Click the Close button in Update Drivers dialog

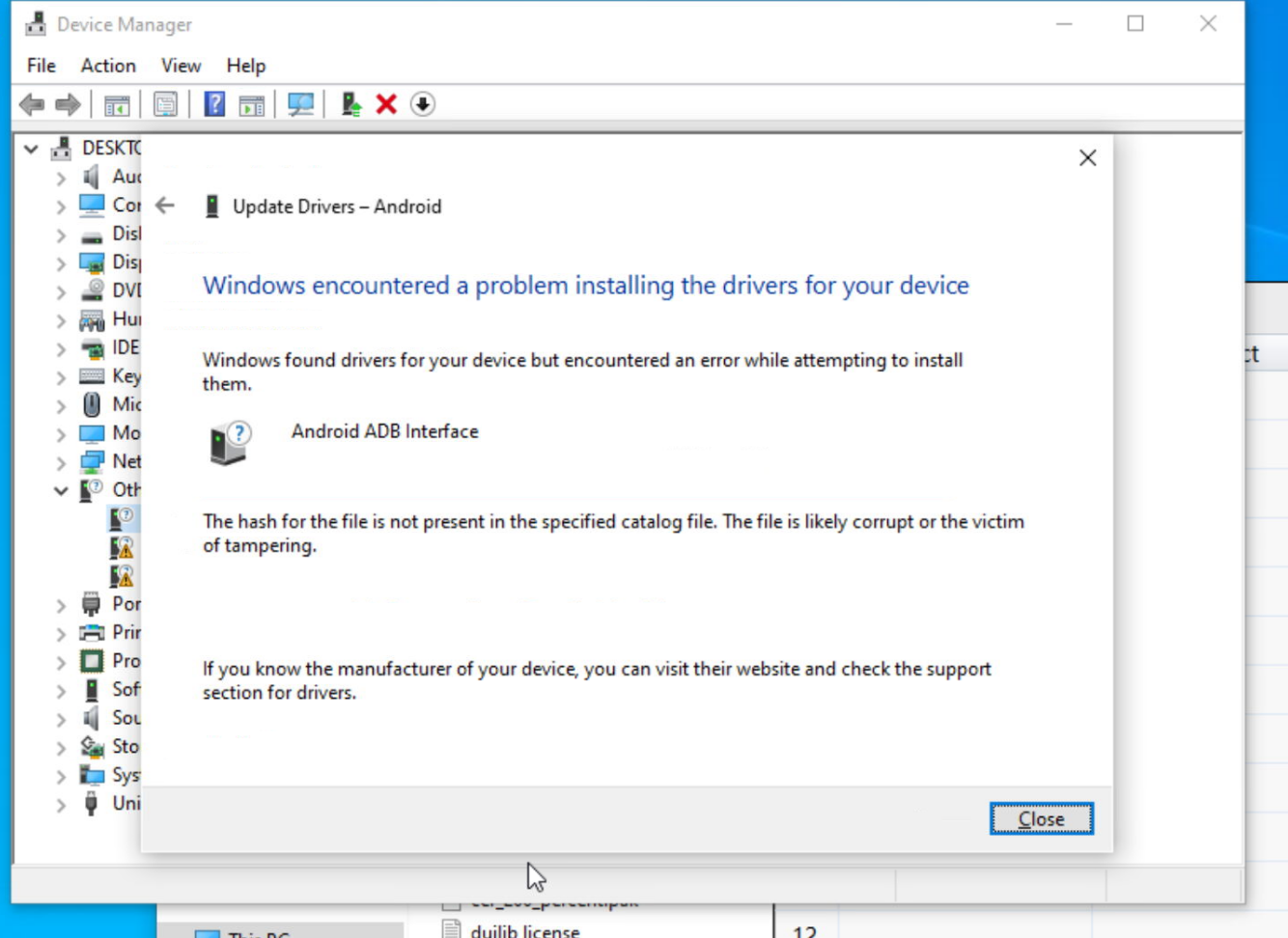1041,818
